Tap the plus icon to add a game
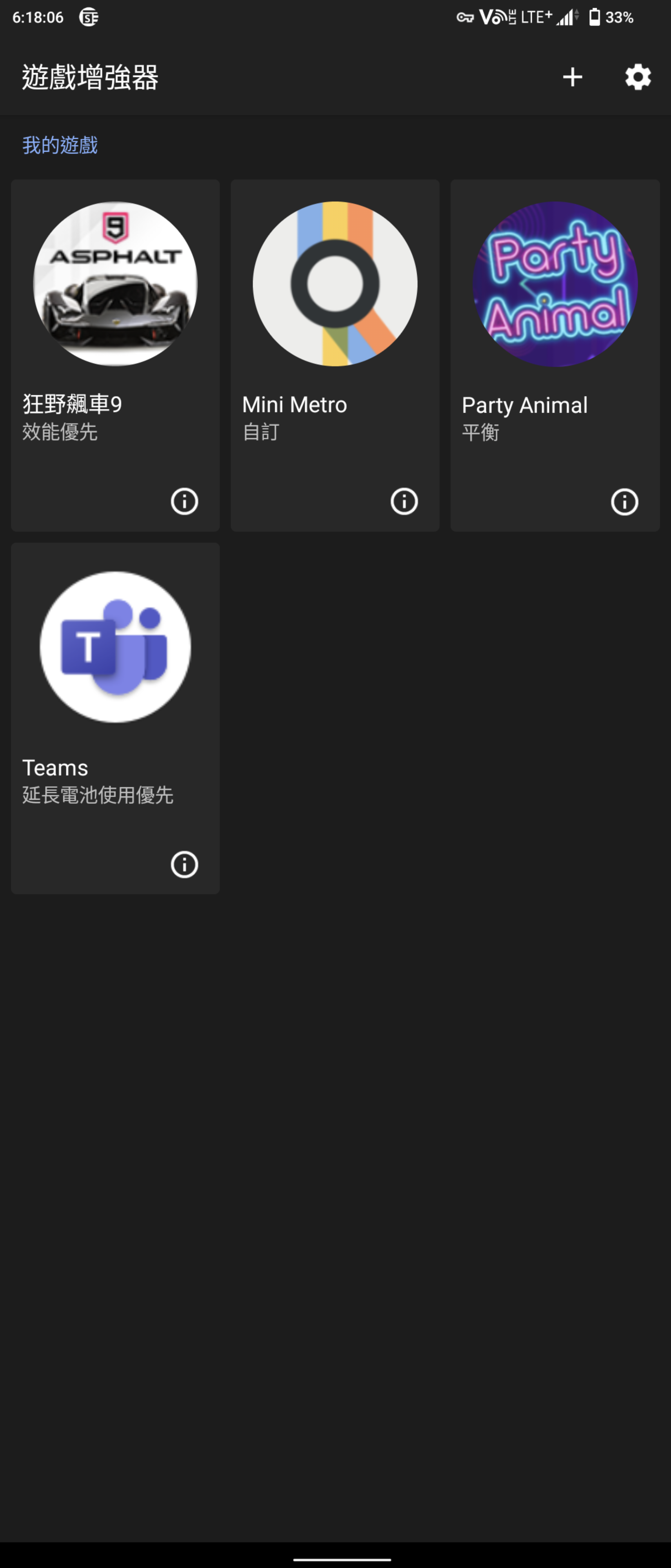 [x=572, y=77]
